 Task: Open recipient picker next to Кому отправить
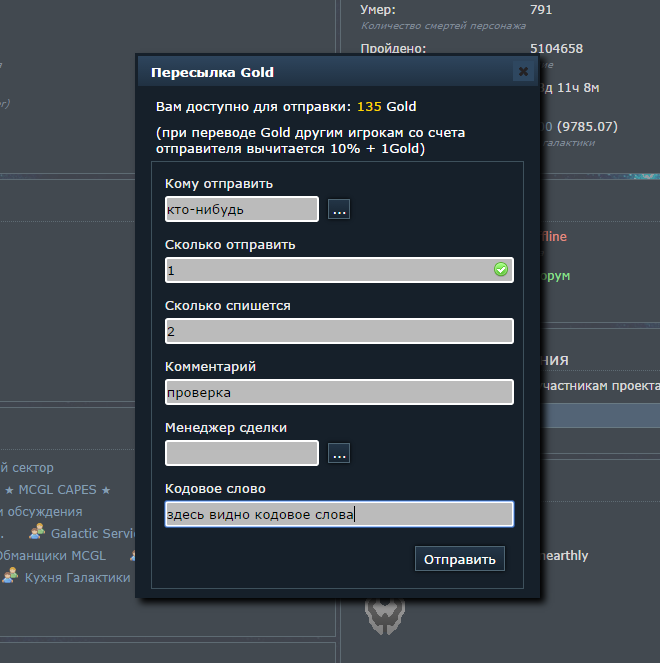click(339, 210)
